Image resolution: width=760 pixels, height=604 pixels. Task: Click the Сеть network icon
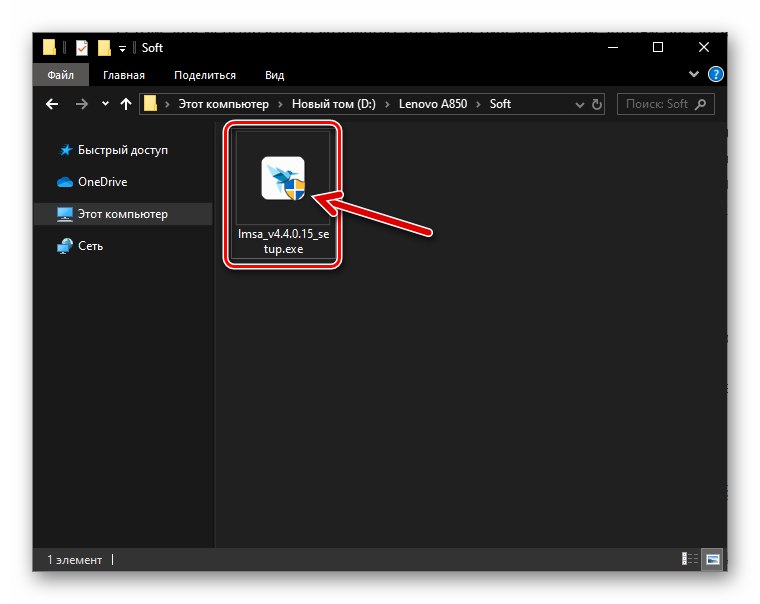pos(64,246)
